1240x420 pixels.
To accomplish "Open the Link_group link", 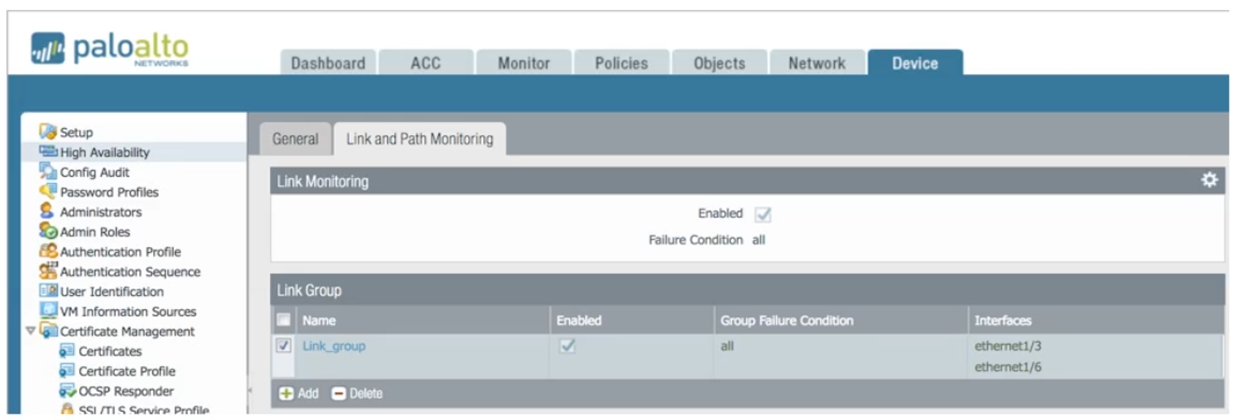I will (334, 346).
